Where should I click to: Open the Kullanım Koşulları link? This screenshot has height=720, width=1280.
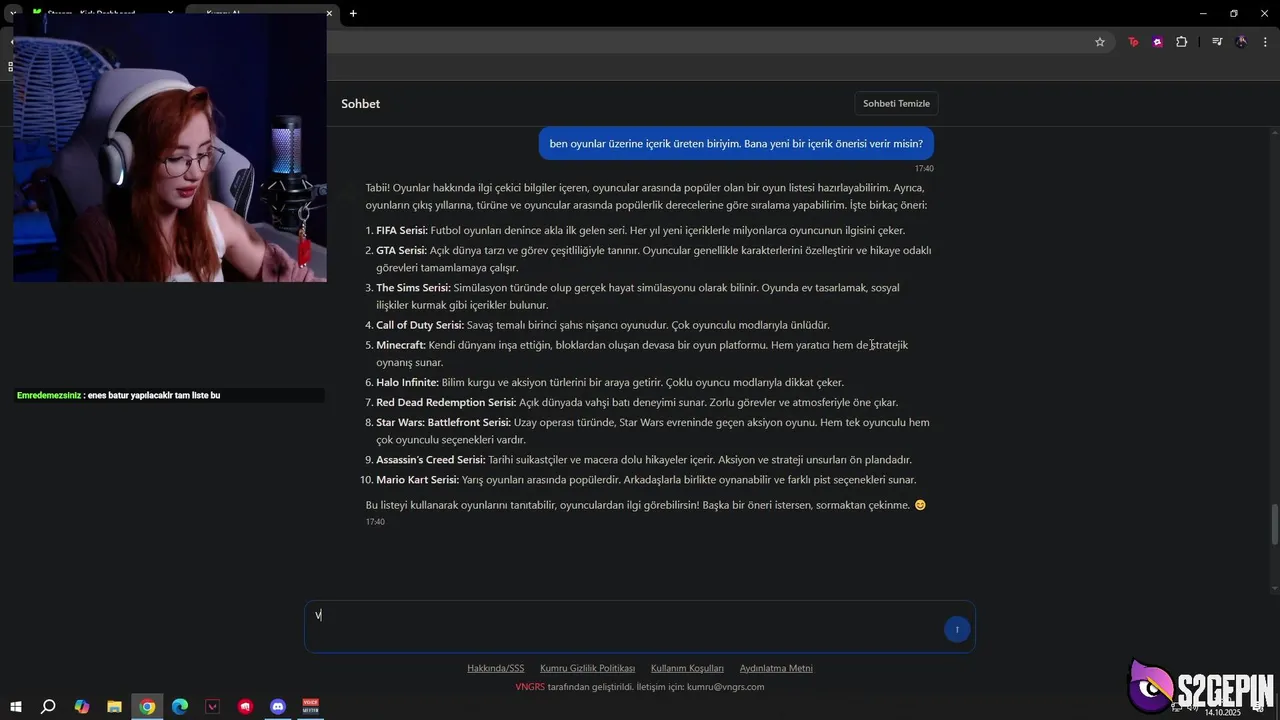pyautogui.click(x=687, y=668)
